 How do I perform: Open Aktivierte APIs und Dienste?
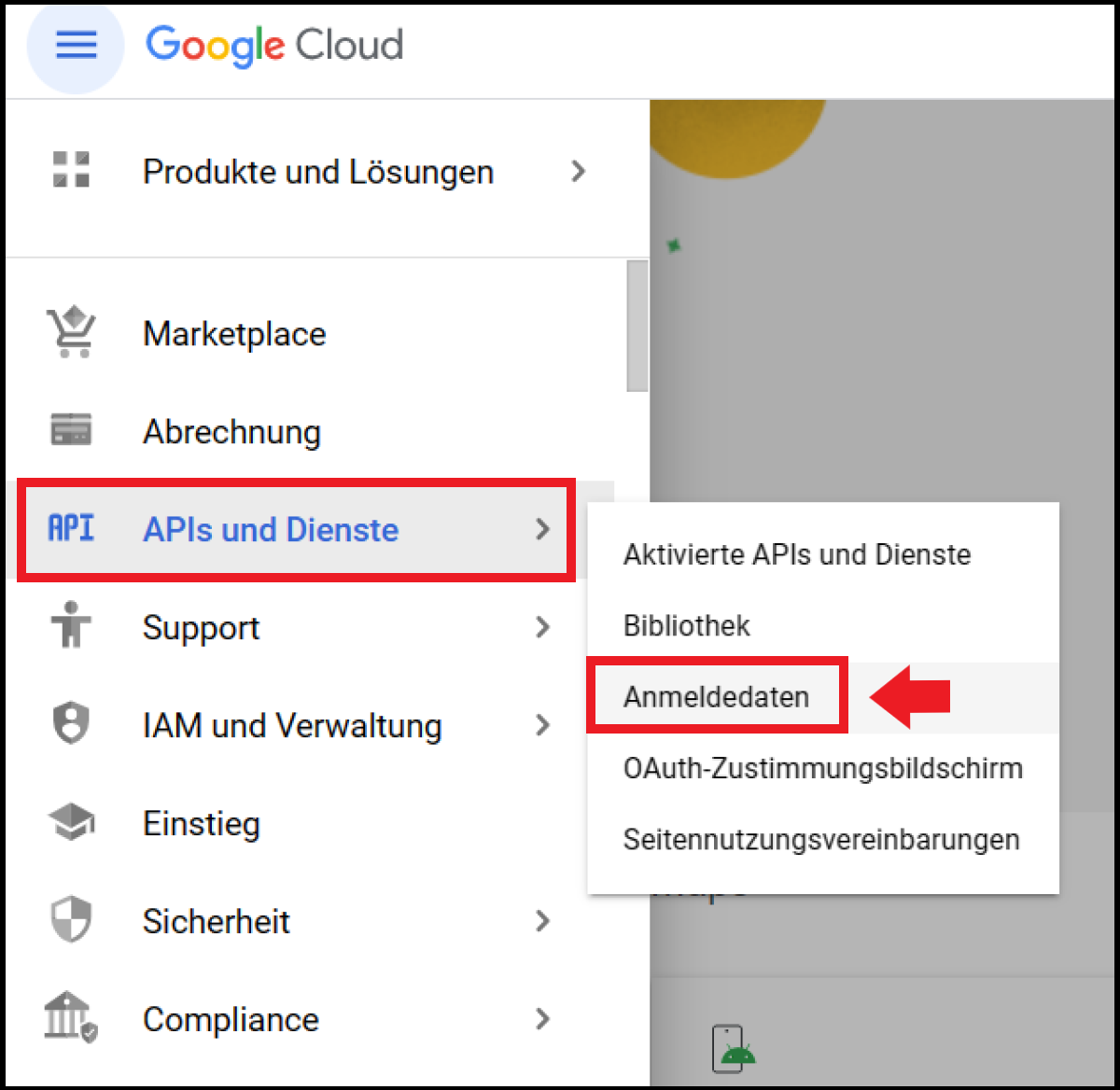pos(822,554)
